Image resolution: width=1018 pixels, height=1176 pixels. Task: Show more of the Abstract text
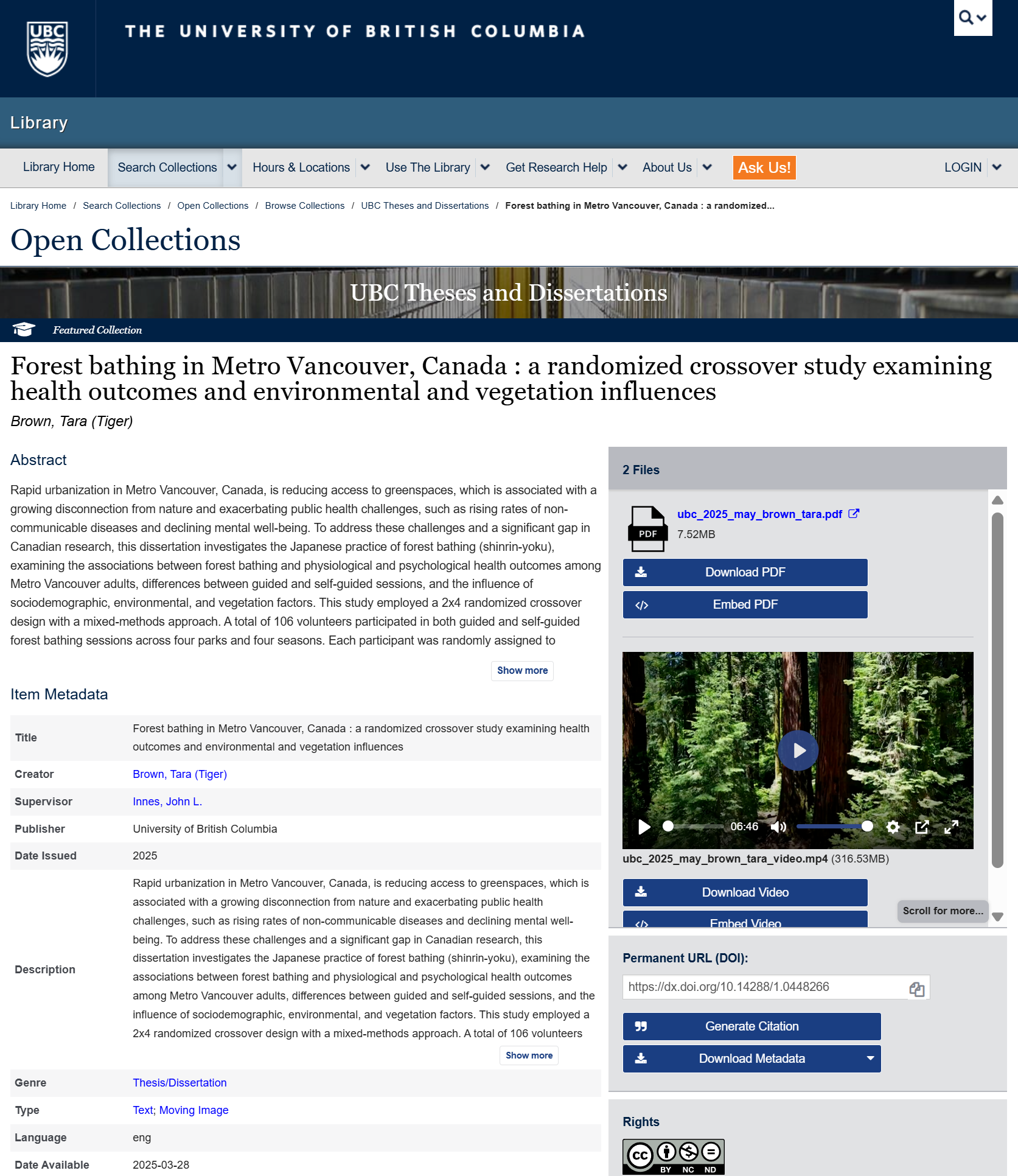tap(522, 670)
